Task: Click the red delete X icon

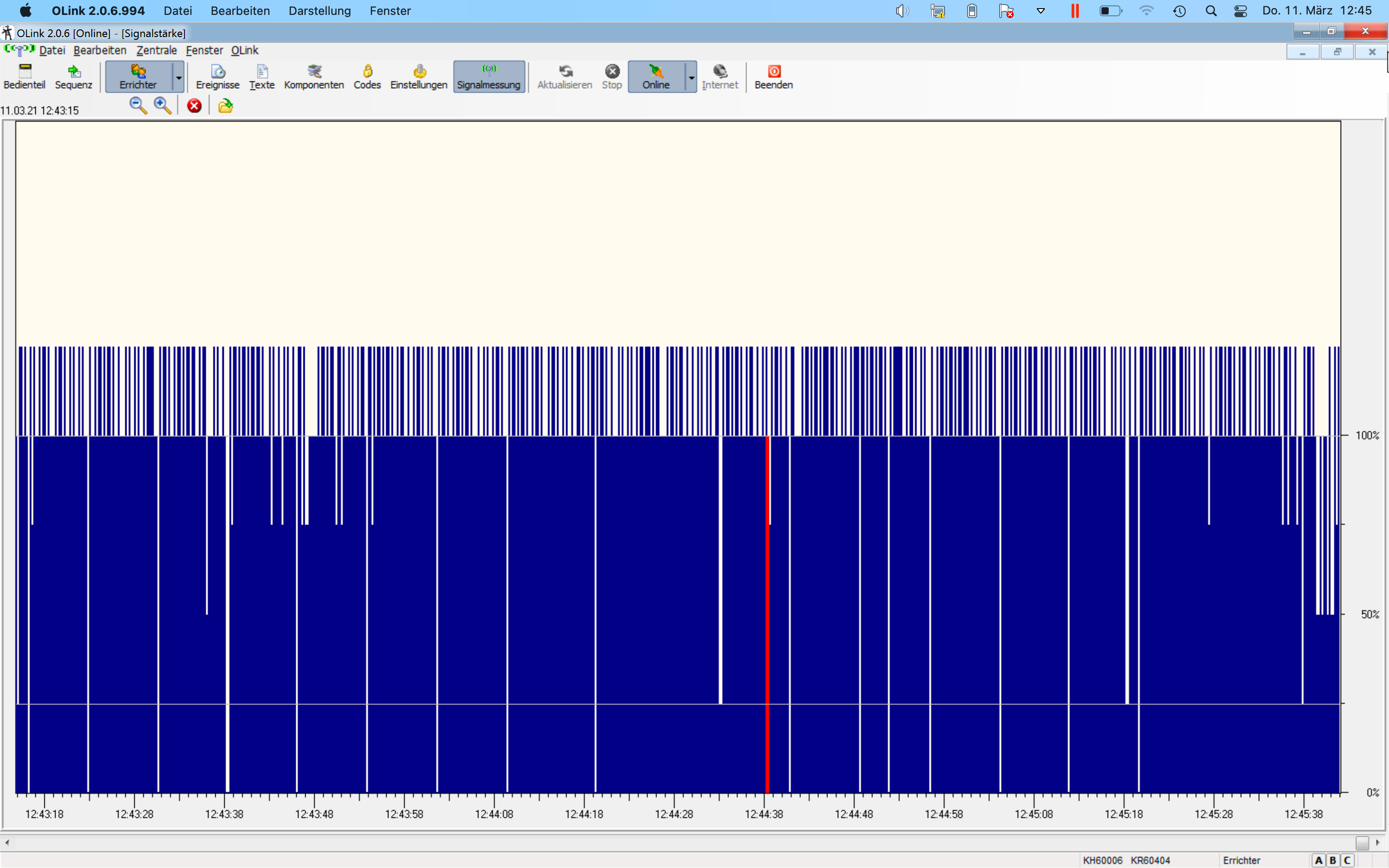Action: [x=194, y=106]
